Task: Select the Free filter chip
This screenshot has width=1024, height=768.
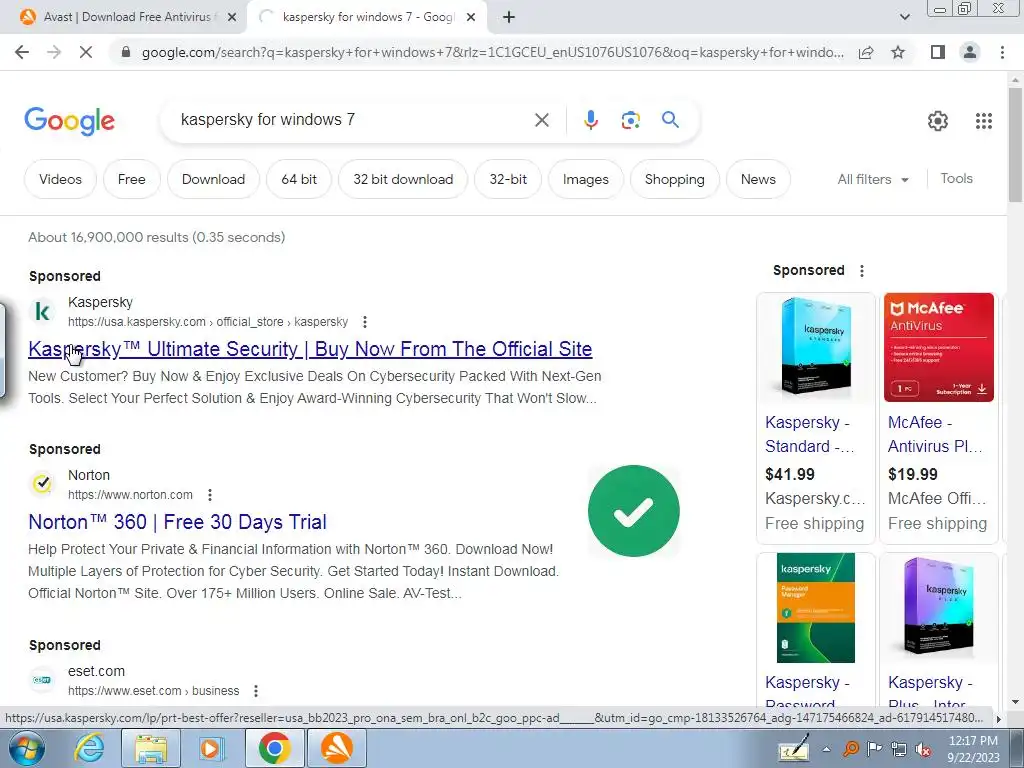Action: coord(131,179)
